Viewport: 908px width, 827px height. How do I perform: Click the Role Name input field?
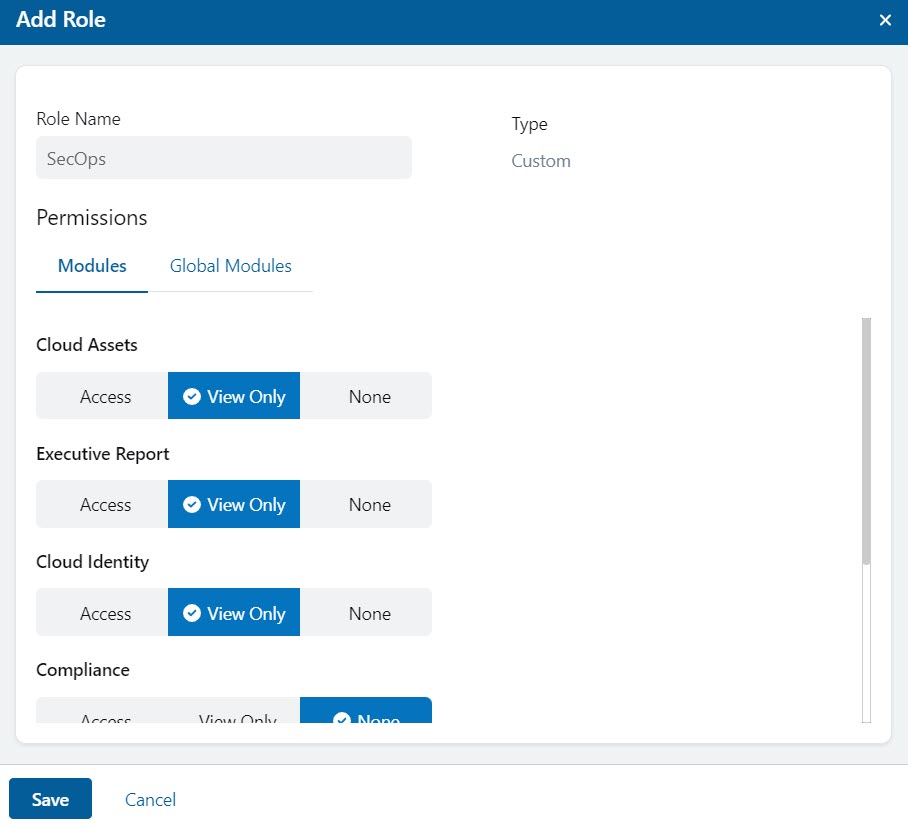coord(223,157)
